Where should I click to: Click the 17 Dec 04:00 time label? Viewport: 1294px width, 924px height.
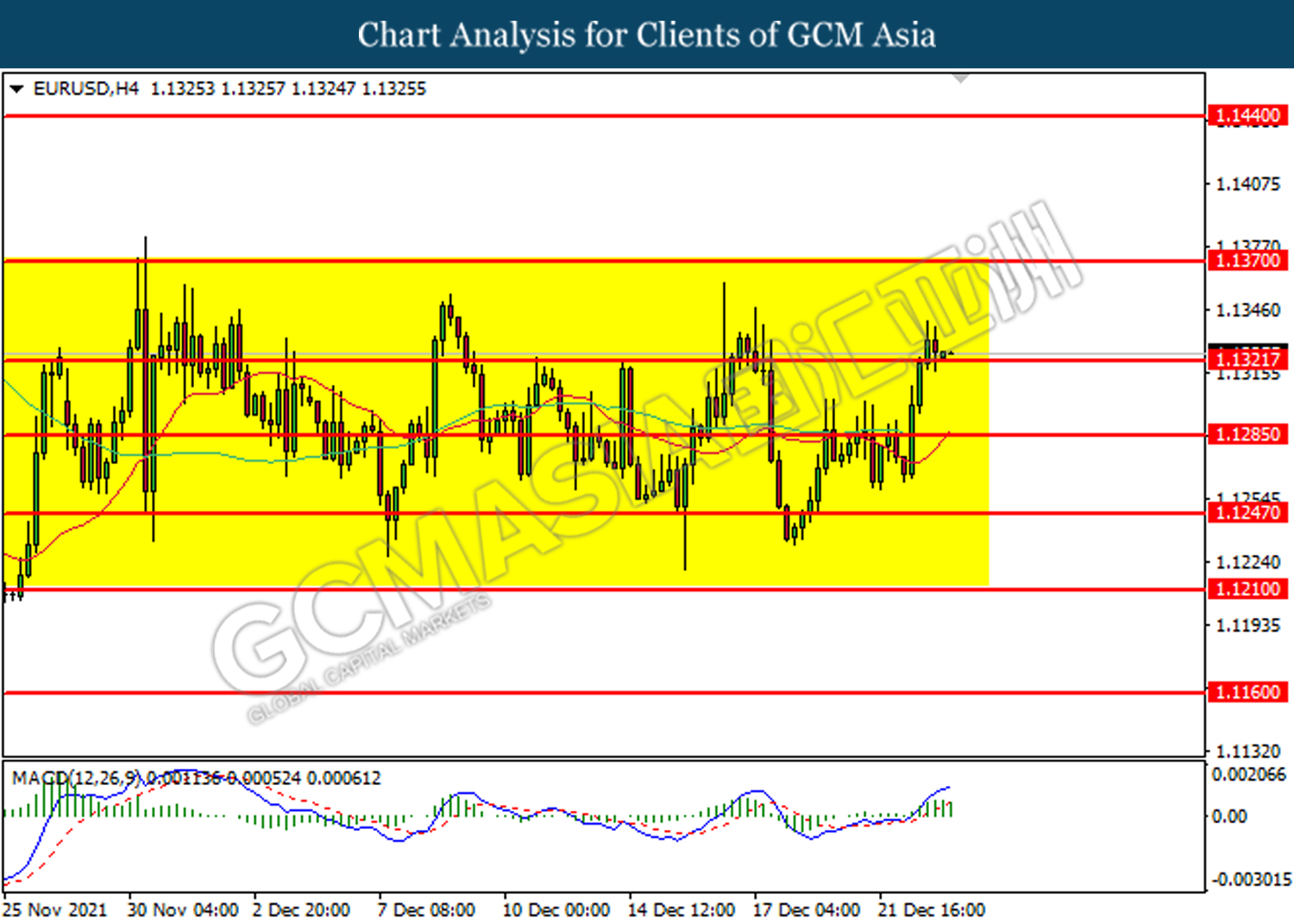(x=807, y=910)
